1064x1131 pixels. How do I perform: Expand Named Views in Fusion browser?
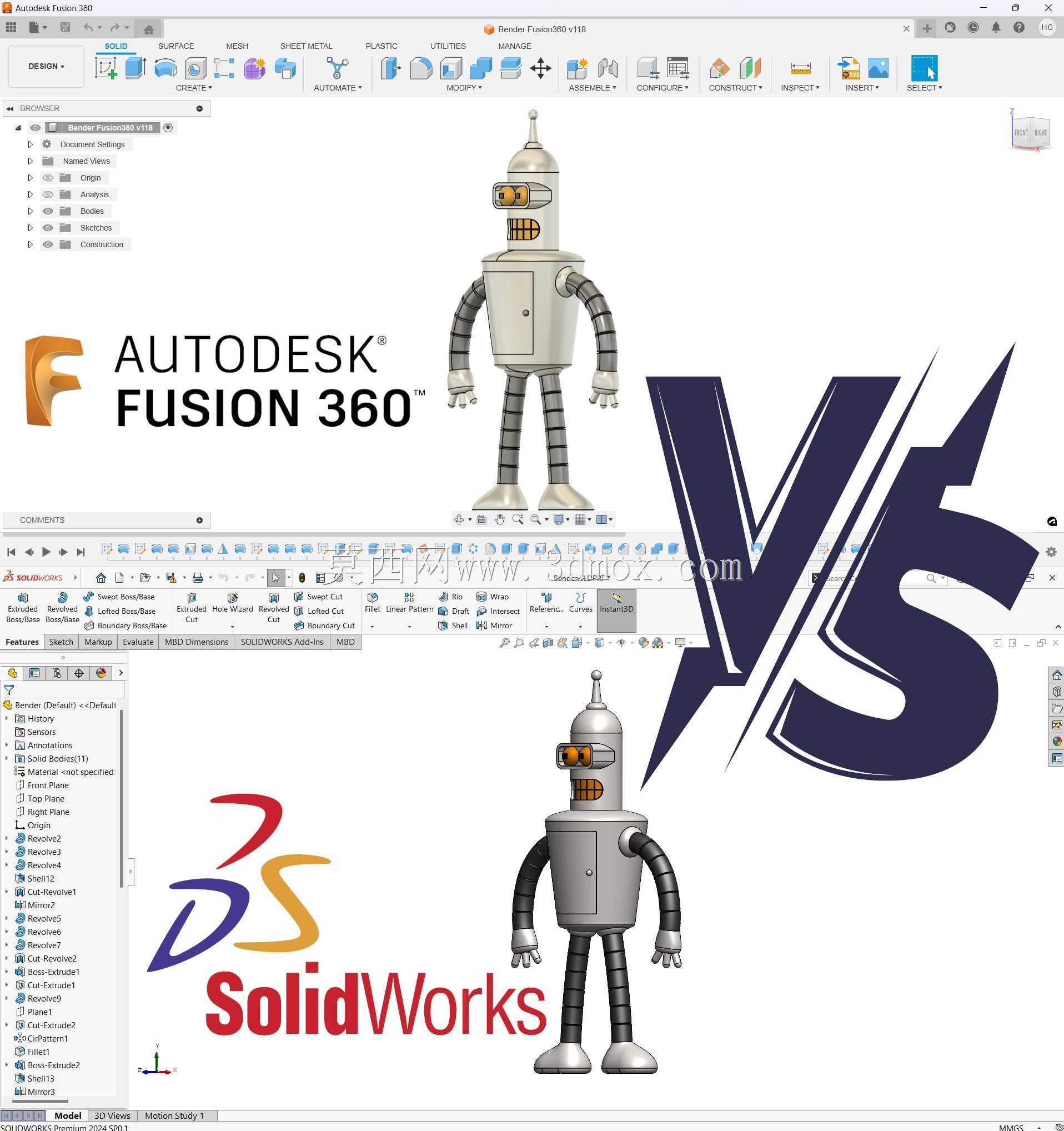tap(31, 161)
